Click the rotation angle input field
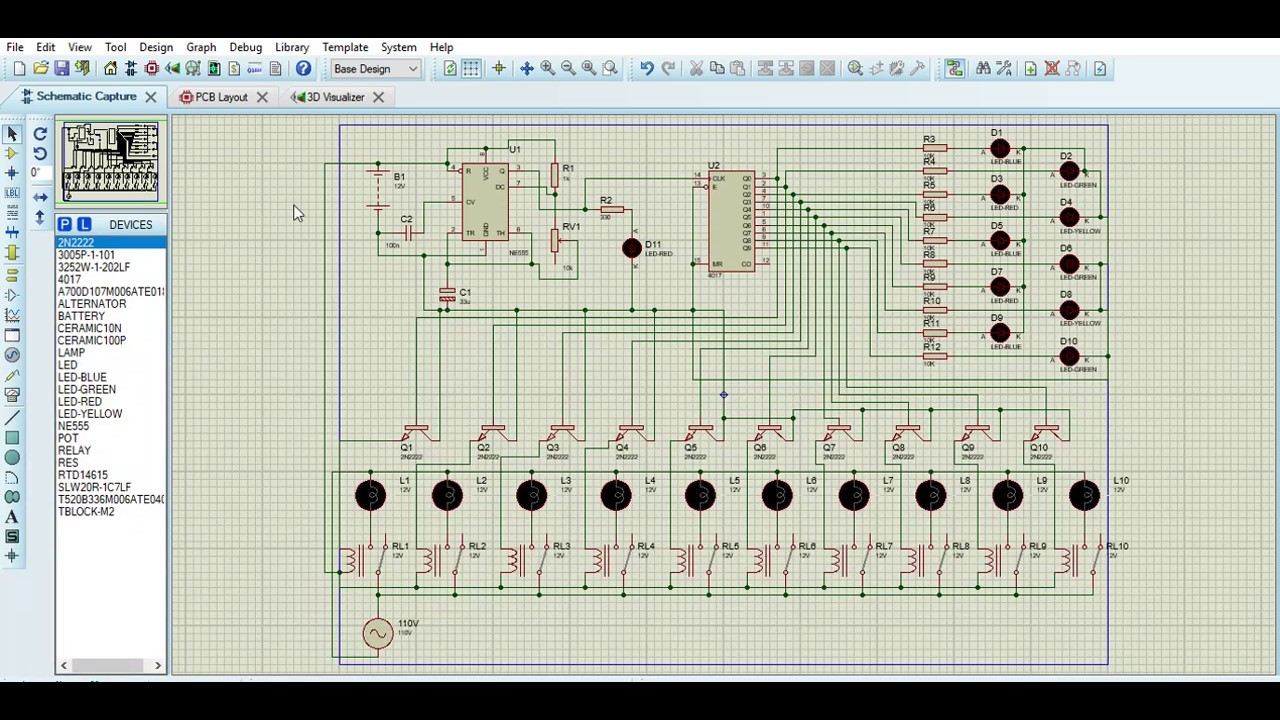Screen dimensions: 1280x720 [x=39, y=173]
